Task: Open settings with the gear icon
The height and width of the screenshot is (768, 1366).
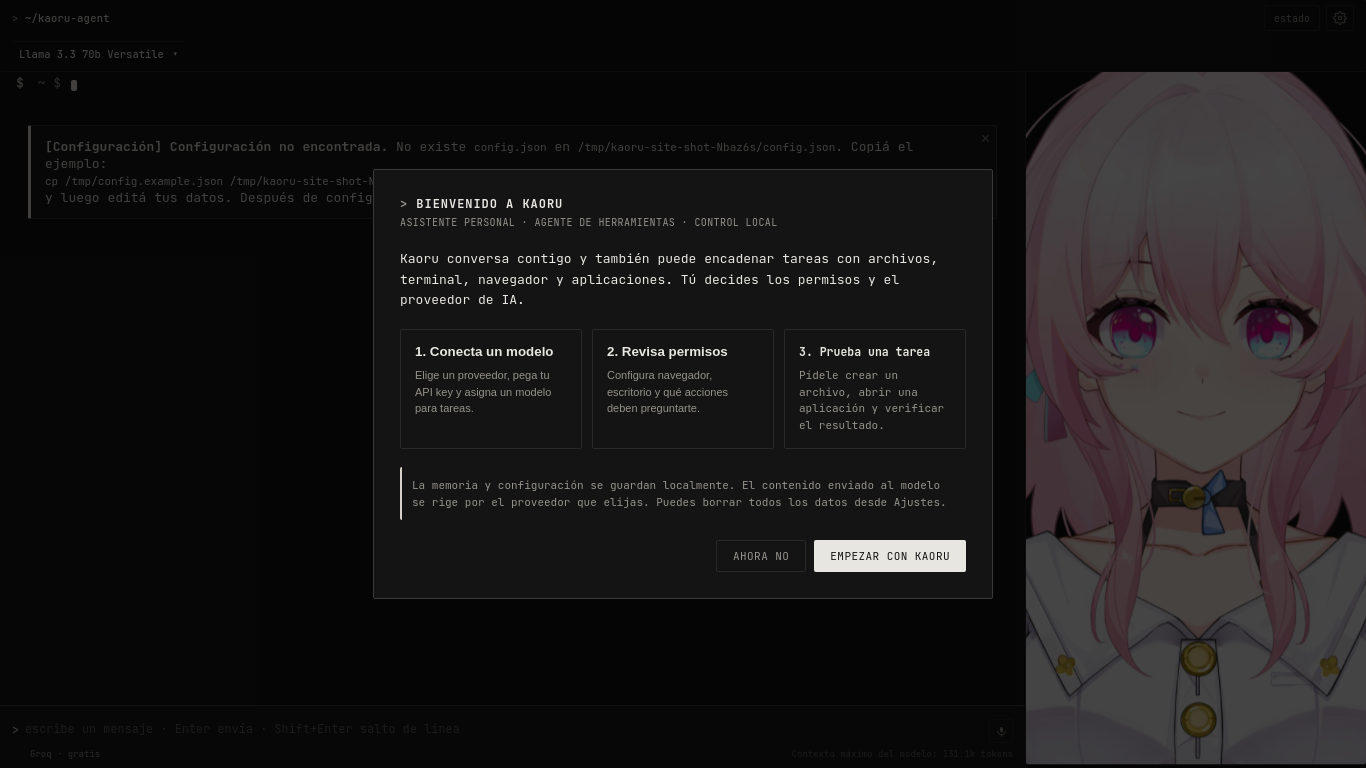Action: 1340,18
